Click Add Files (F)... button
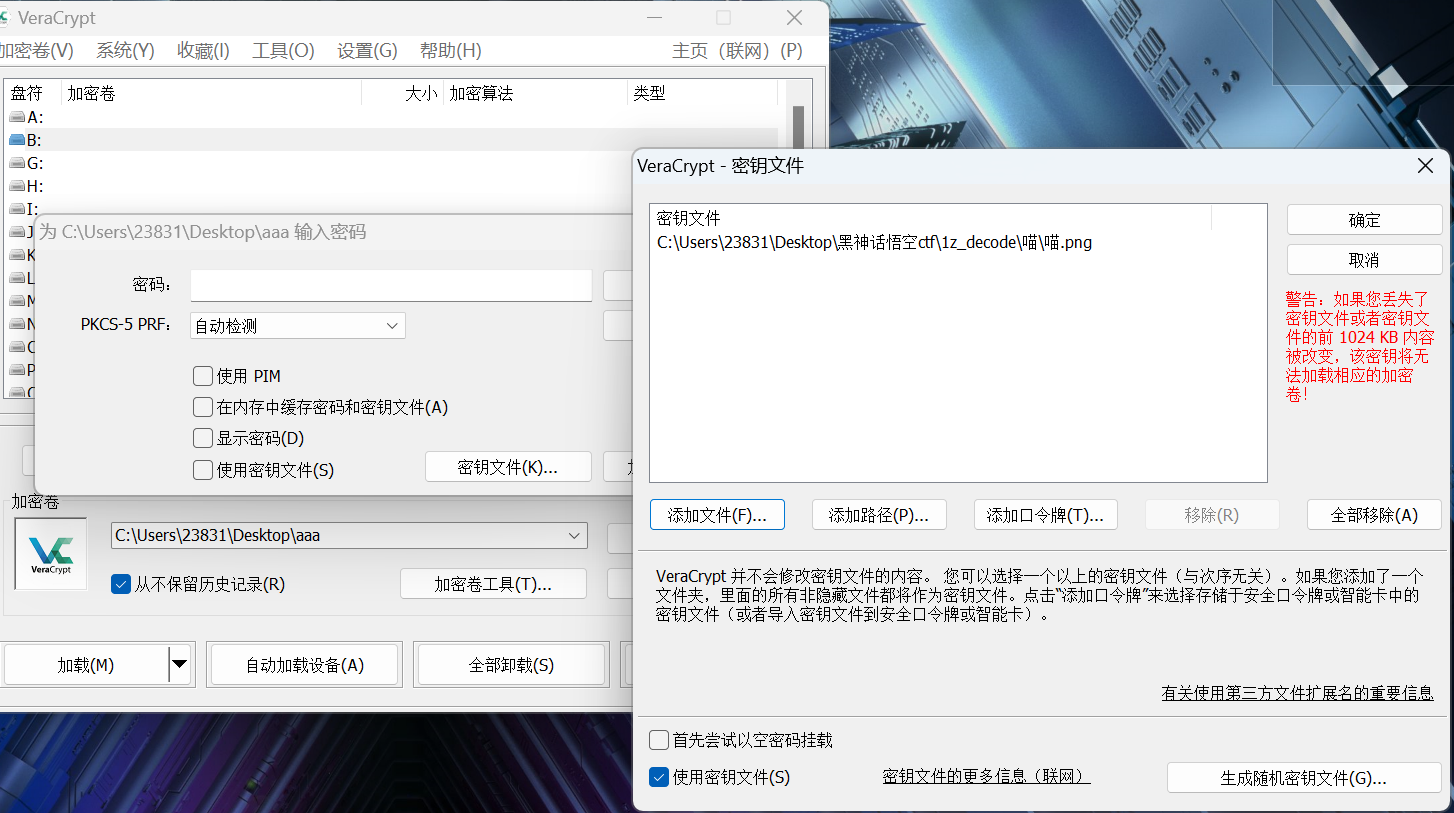1454x813 pixels. (717, 515)
